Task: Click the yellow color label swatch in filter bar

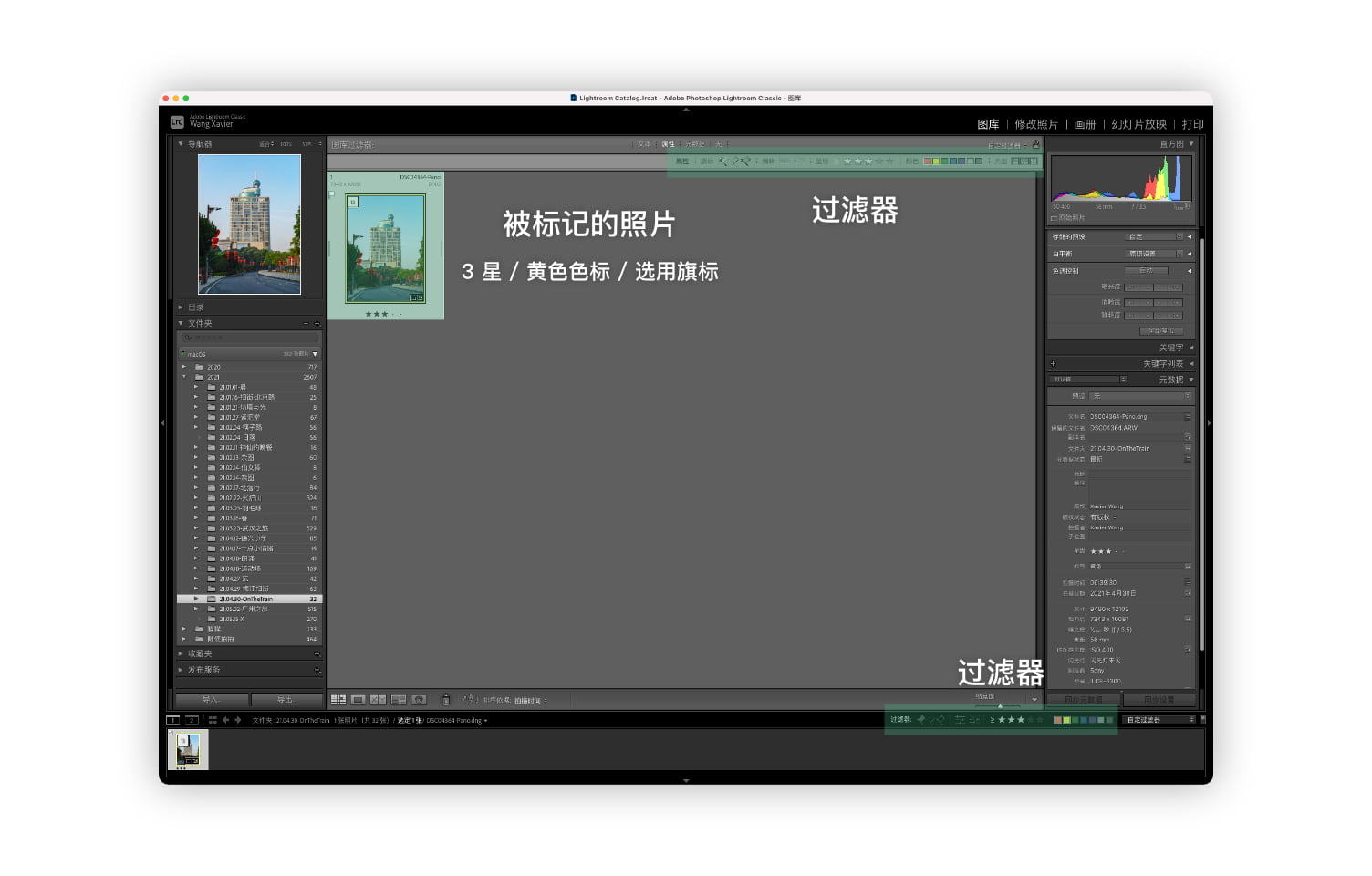Action: 935,162
